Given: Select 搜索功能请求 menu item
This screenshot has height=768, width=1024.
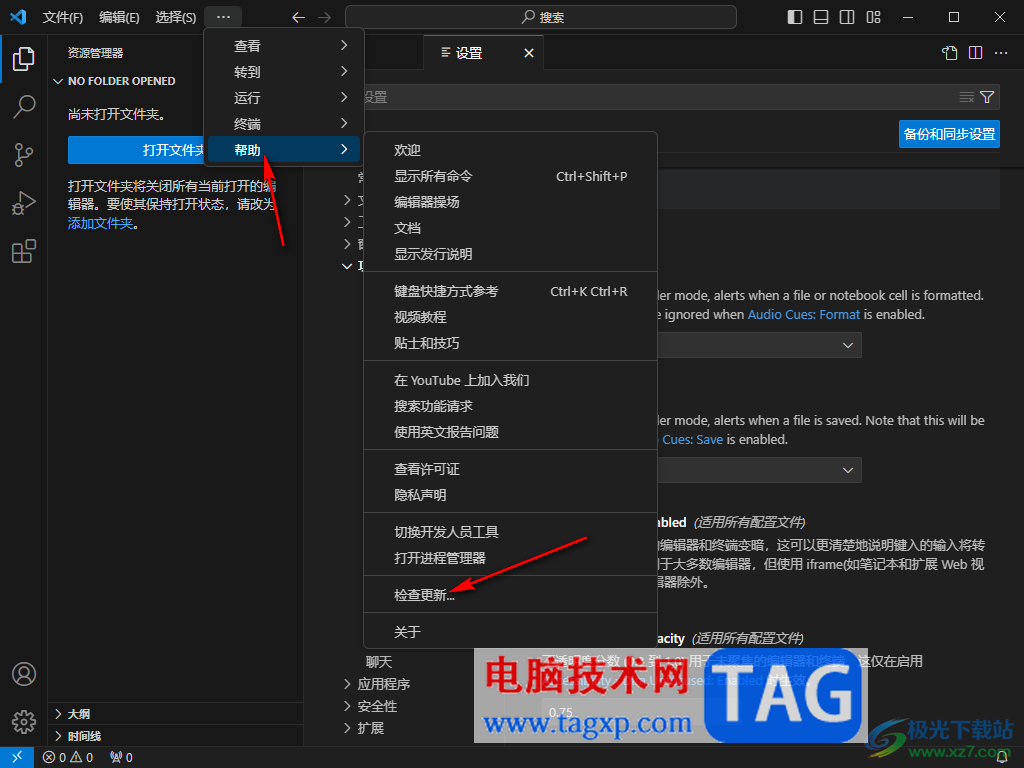Looking at the screenshot, I should click(510, 406).
